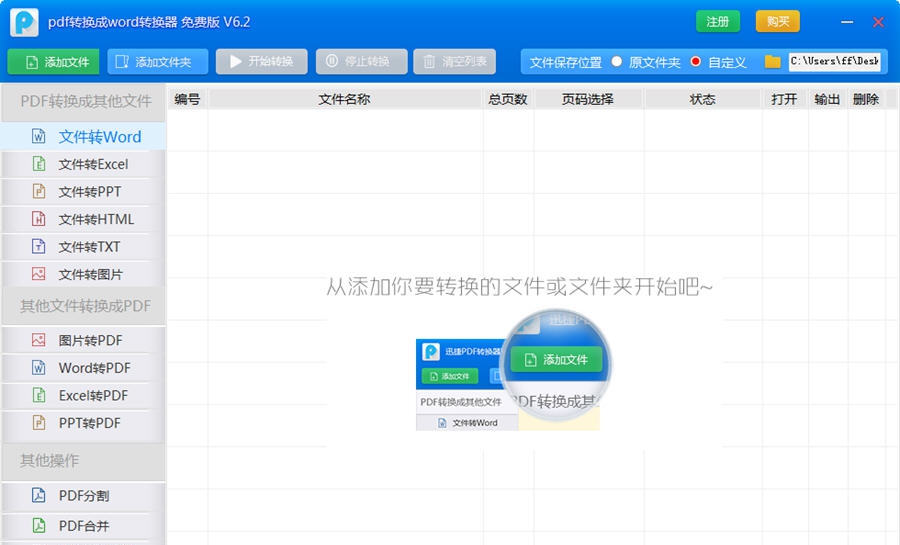Choose 图片转PDF in the sidebar
900x545 pixels.
tap(84, 340)
